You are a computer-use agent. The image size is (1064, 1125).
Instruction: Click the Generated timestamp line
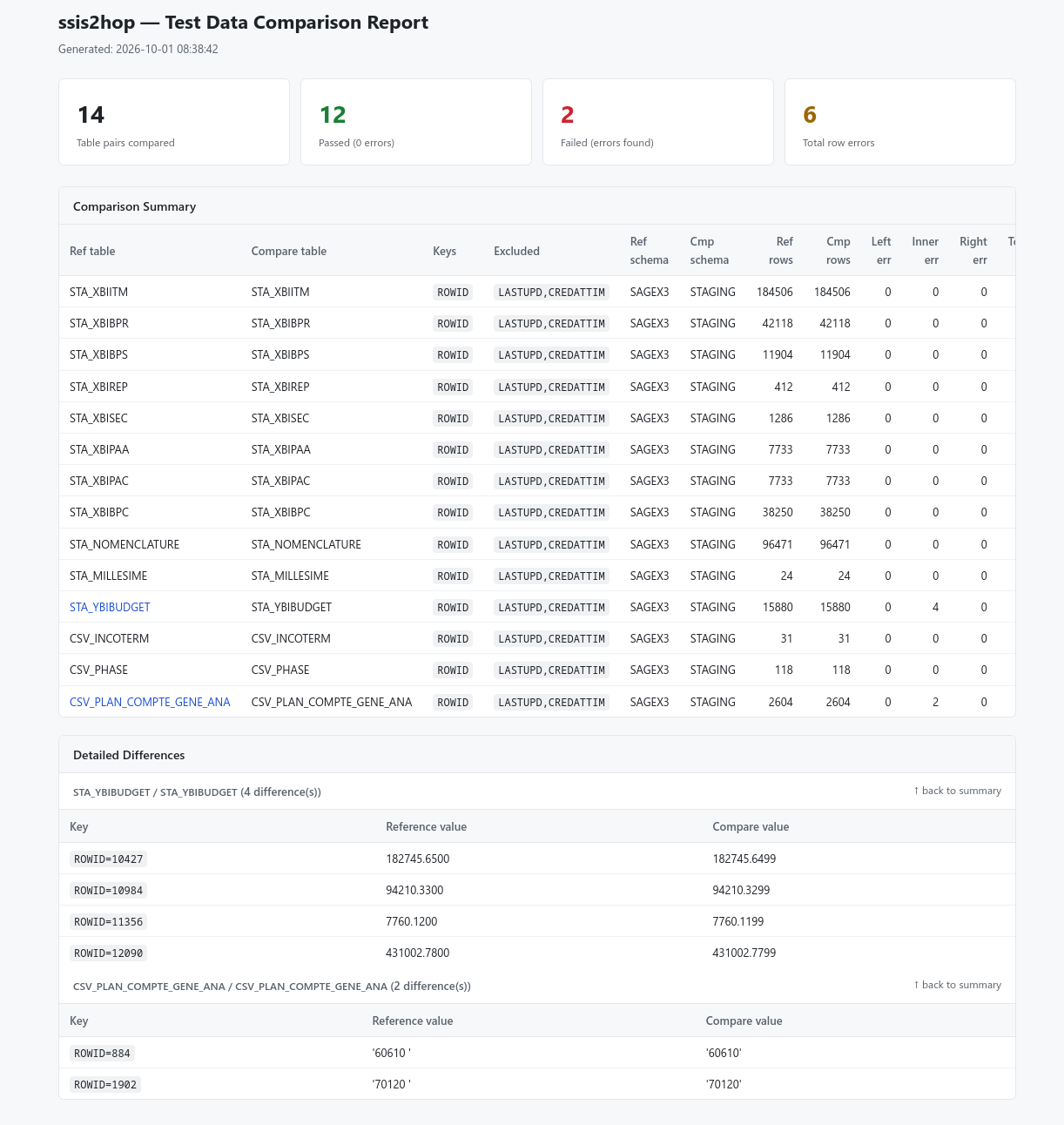tap(138, 50)
